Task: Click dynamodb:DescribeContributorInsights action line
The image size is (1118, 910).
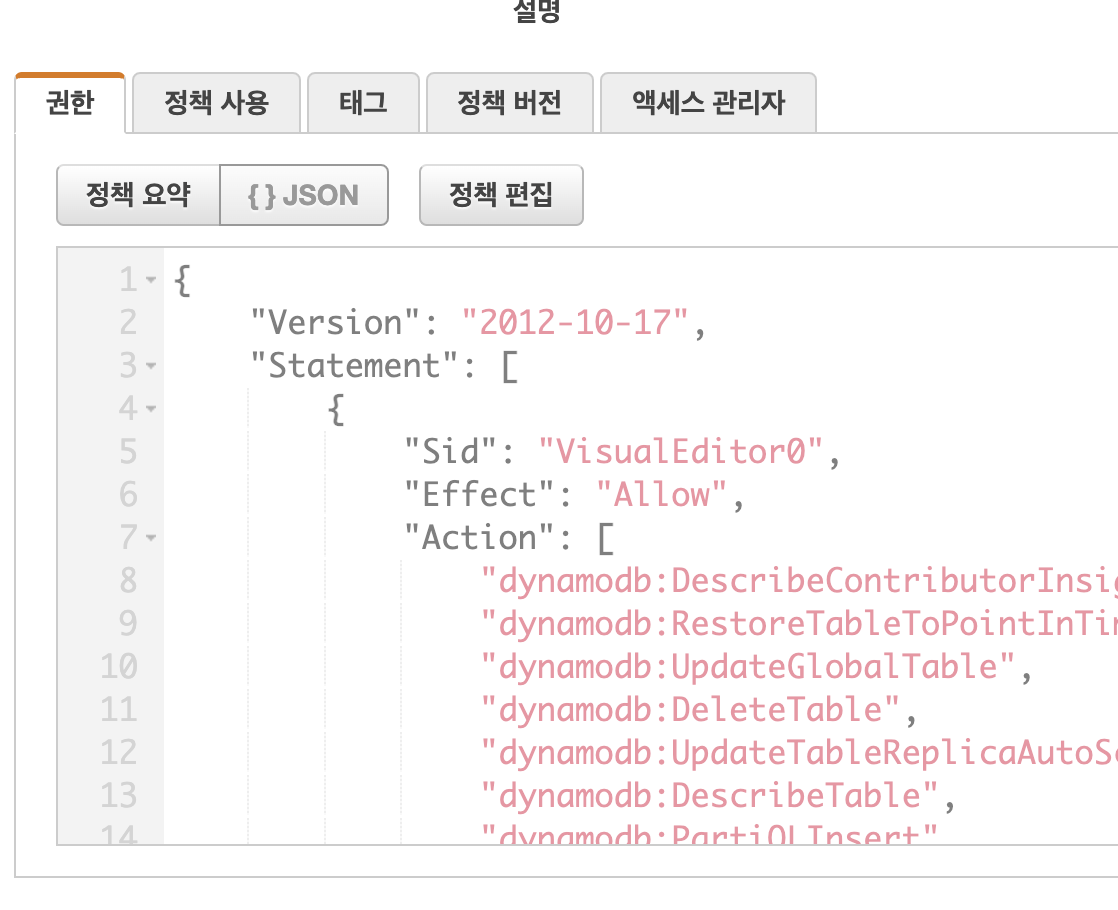Action: click(x=799, y=581)
